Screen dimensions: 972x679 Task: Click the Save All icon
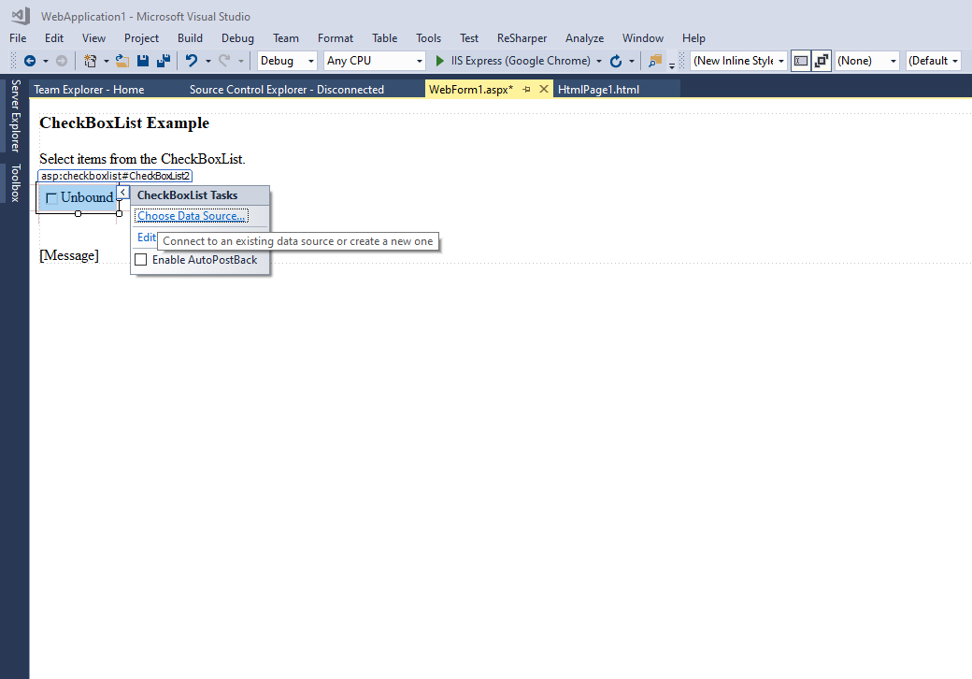pyautogui.click(x=163, y=60)
